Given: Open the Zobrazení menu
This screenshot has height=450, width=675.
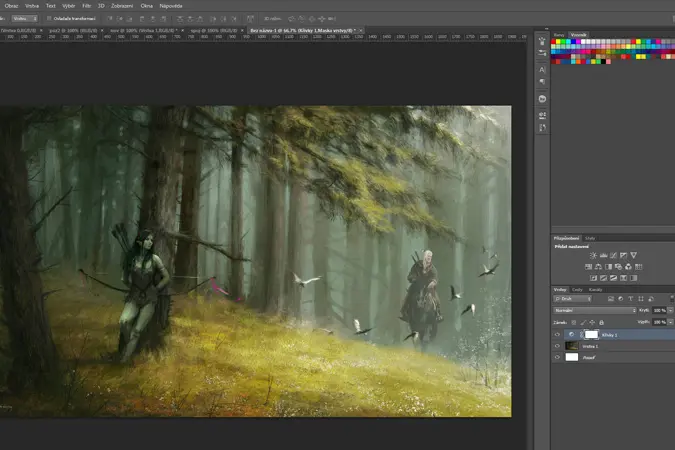Looking at the screenshot, I should tap(122, 6).
